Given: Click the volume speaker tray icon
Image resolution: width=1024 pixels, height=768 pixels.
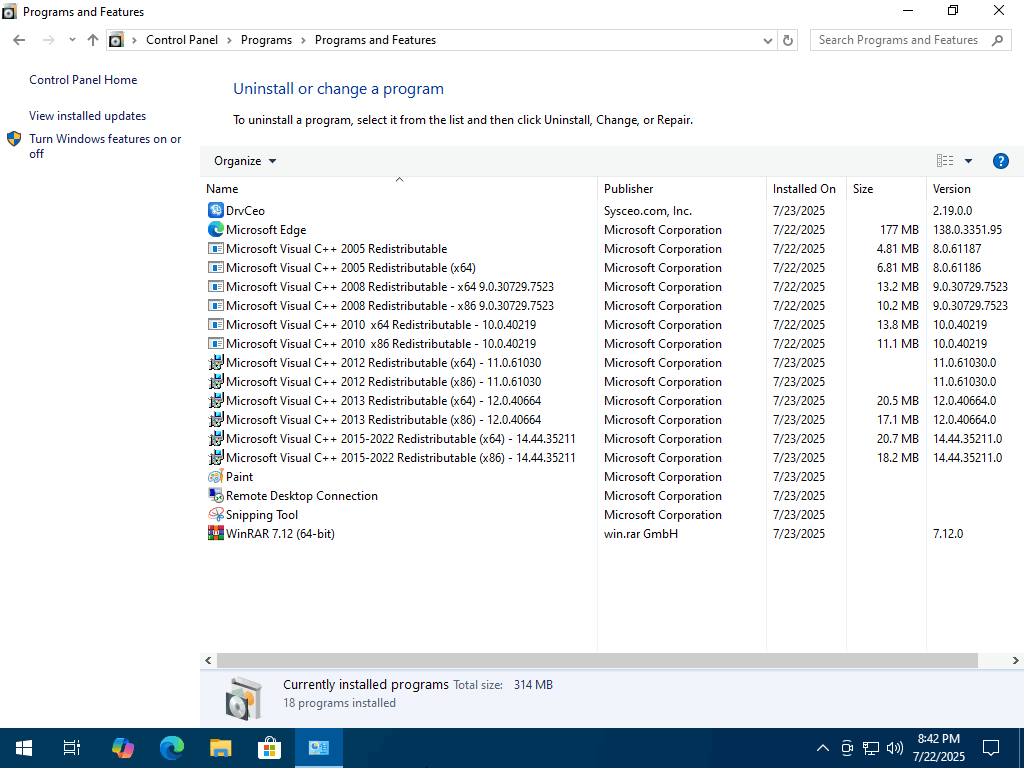Looking at the screenshot, I should click(x=895, y=748).
